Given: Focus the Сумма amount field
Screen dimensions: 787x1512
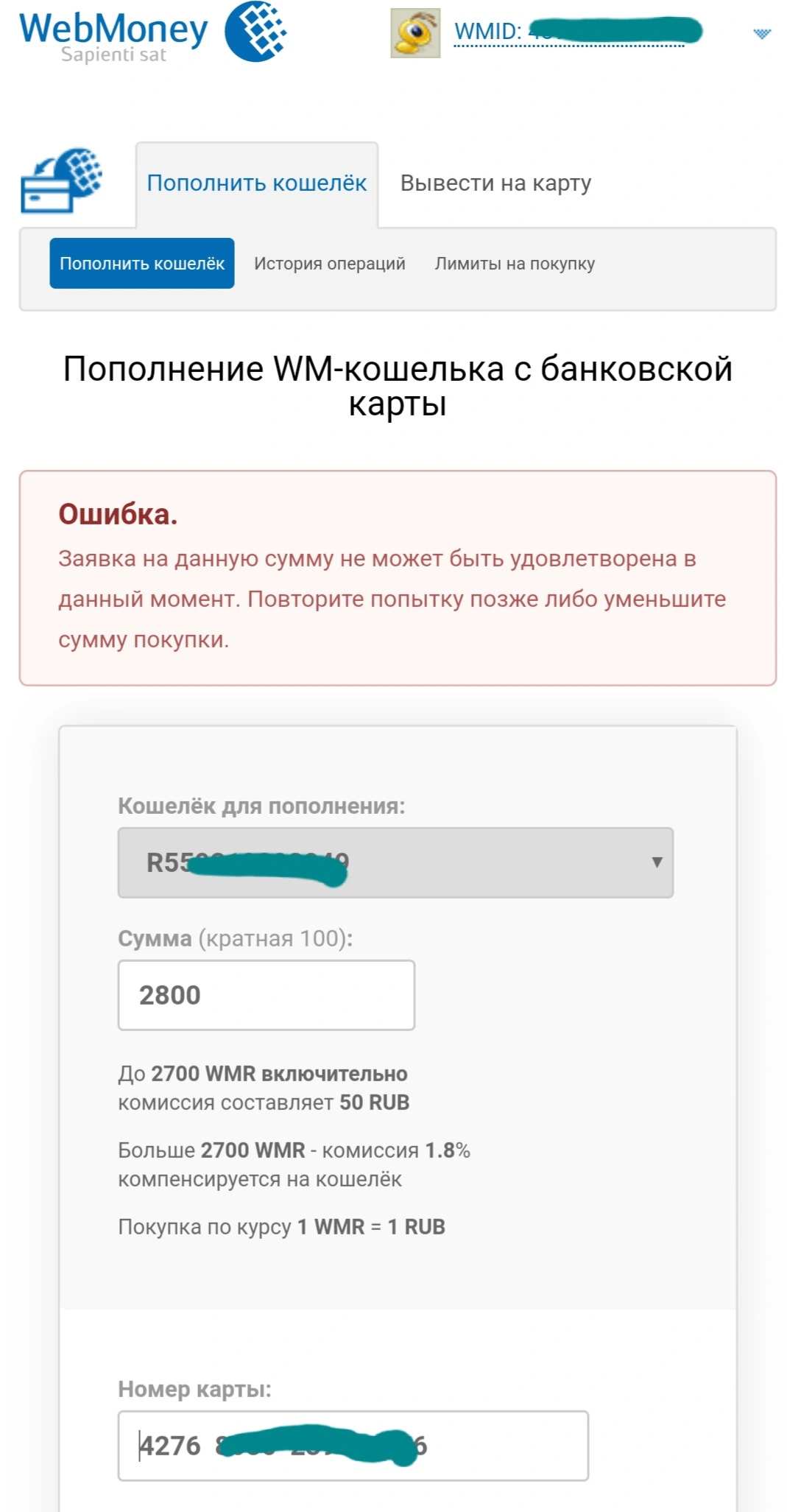Looking at the screenshot, I should click(267, 995).
